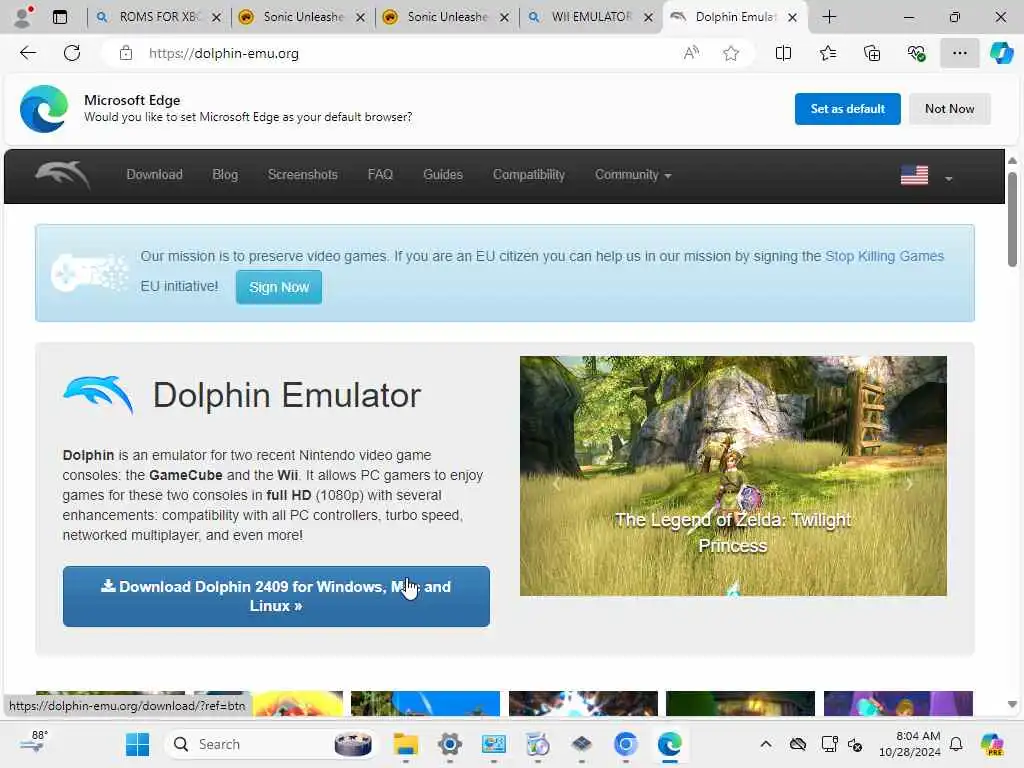
Task: Open the Read aloud icon in address bar
Action: [691, 53]
